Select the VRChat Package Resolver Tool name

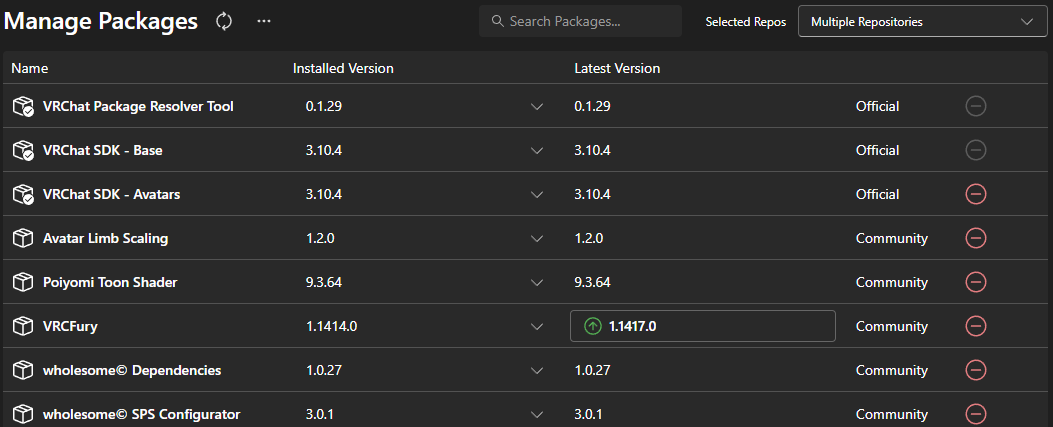tap(138, 106)
